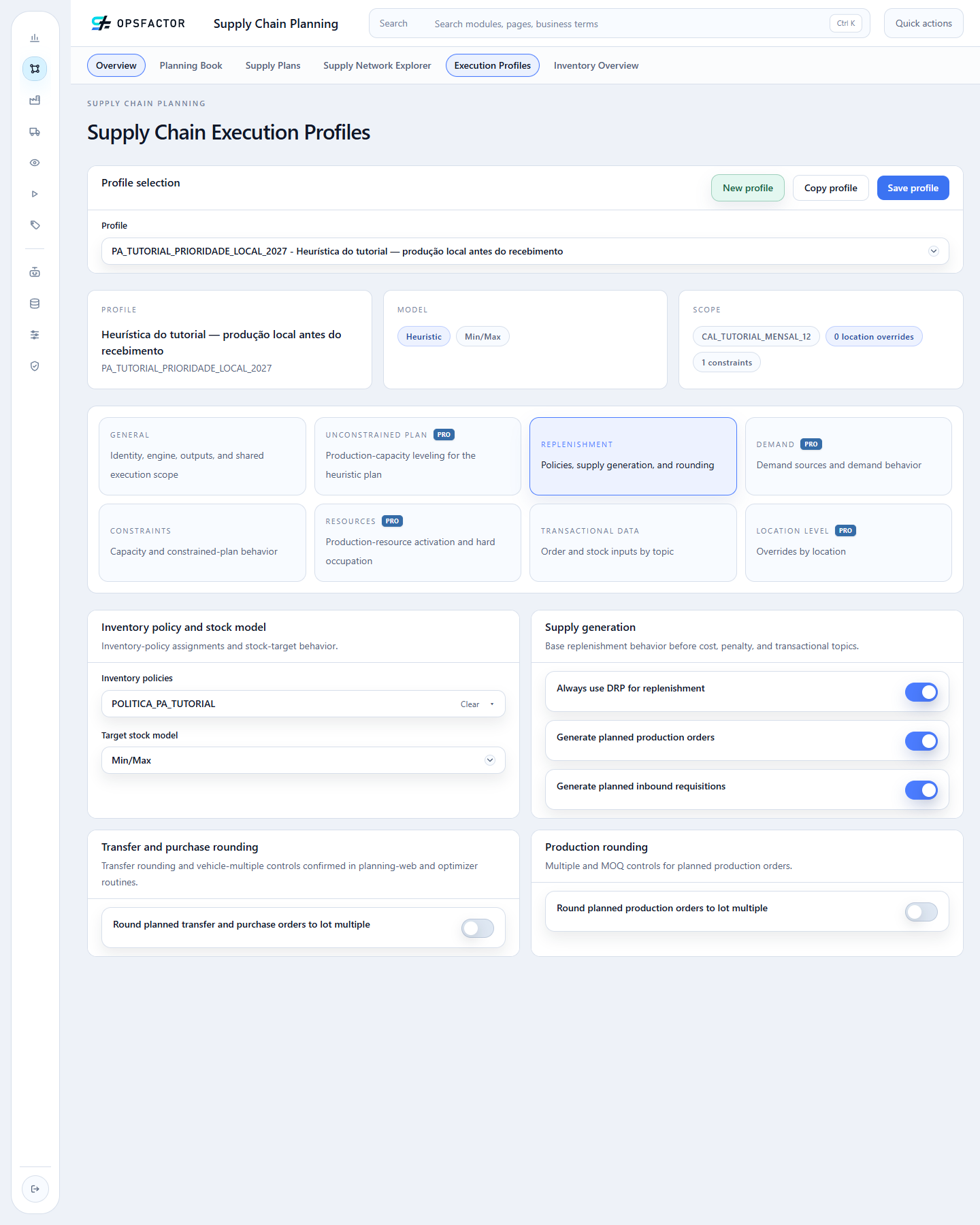Expand the Inventory policies dropdown arrow
The image size is (980, 1225).
click(492, 704)
